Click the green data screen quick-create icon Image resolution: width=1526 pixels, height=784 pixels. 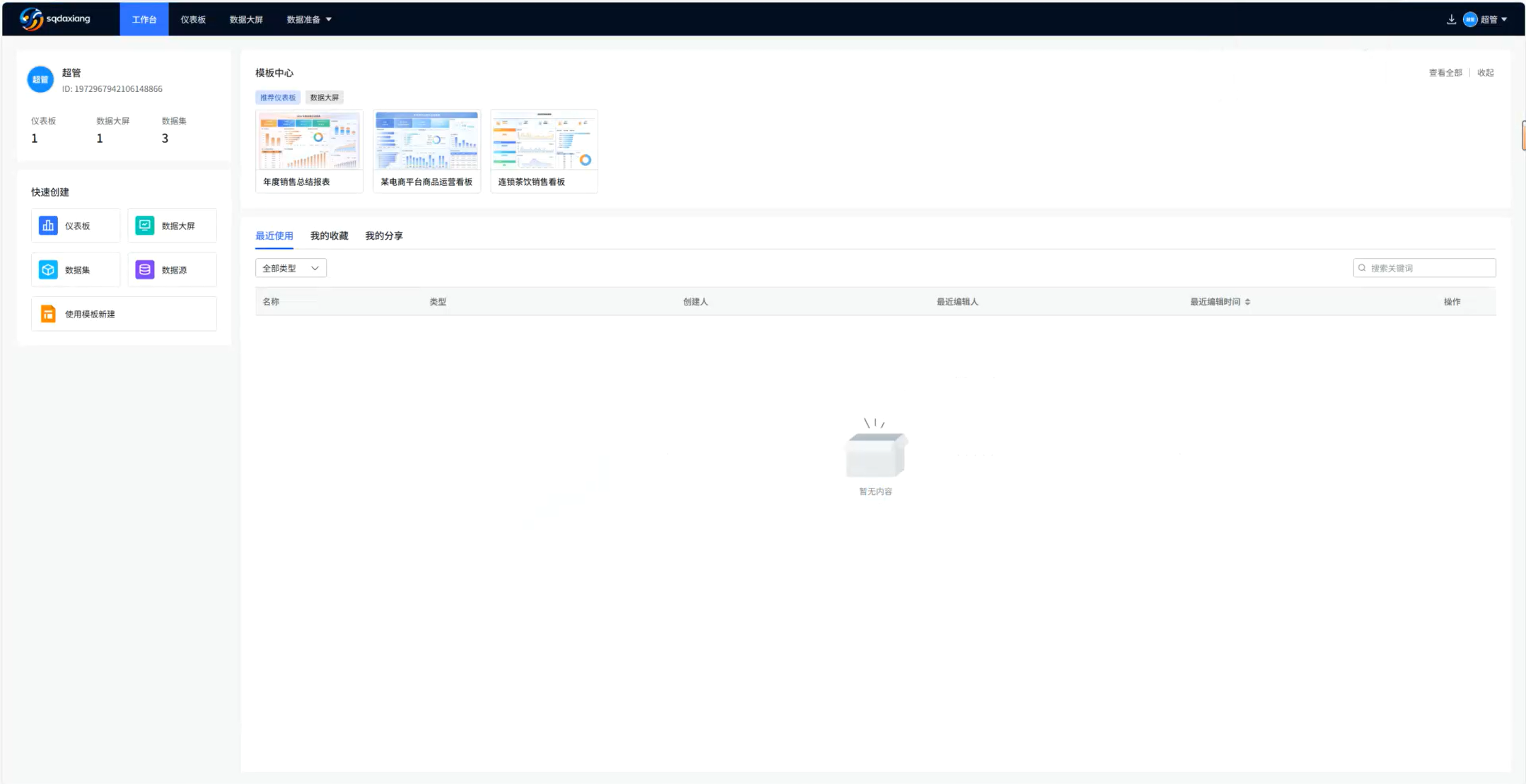(144, 226)
